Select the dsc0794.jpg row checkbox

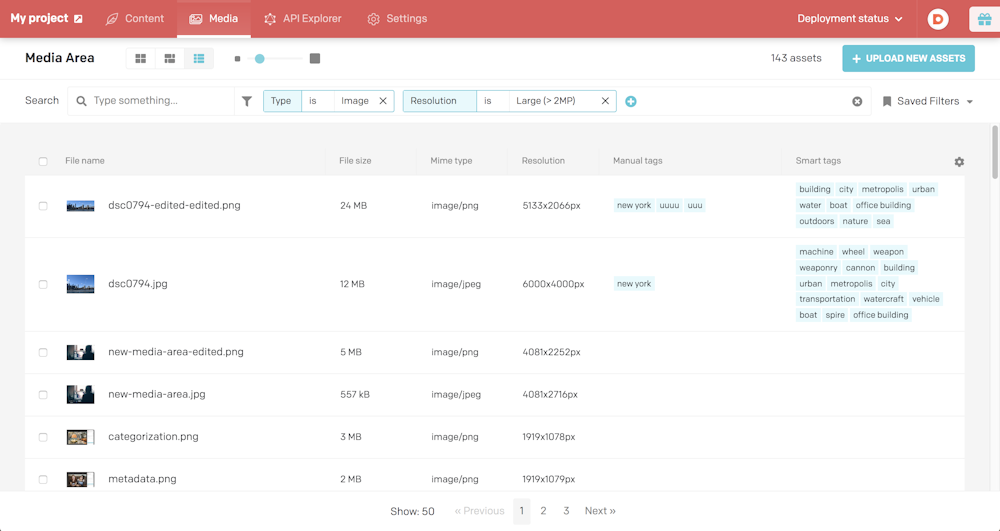pos(43,285)
